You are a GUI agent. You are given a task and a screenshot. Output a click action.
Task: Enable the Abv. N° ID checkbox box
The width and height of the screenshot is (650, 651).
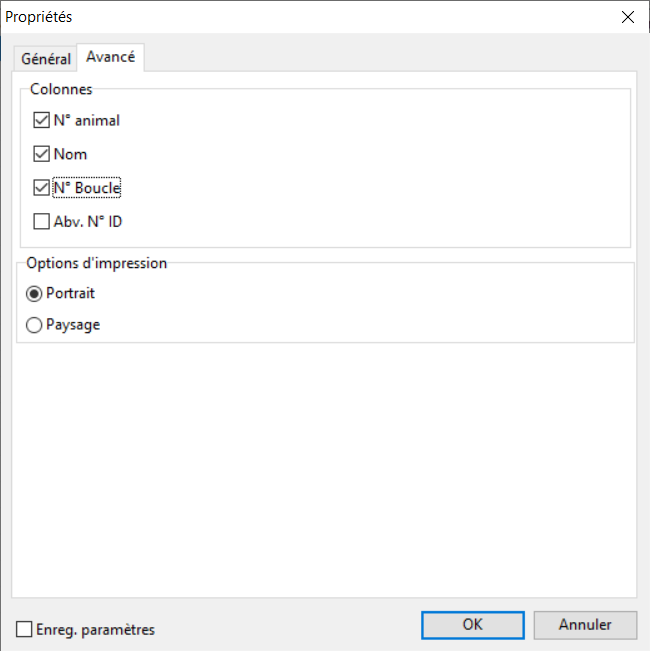(41, 221)
